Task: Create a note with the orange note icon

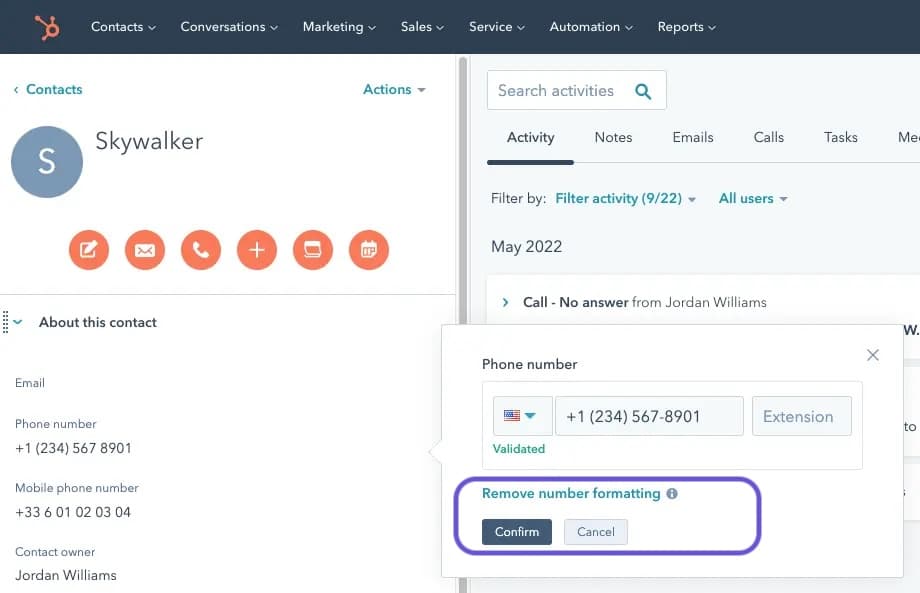Action: pyautogui.click(x=88, y=250)
